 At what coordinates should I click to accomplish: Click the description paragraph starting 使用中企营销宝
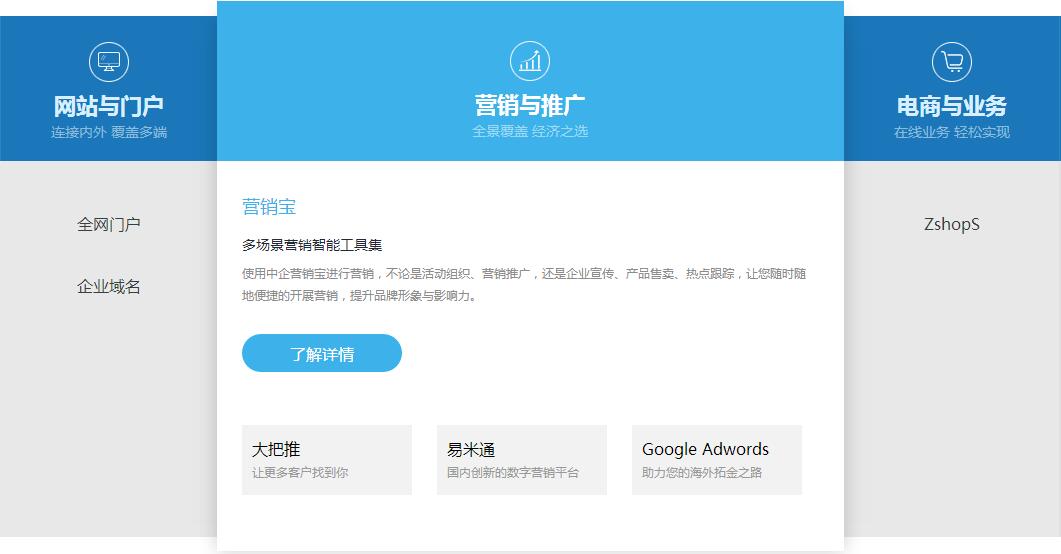click(x=524, y=284)
